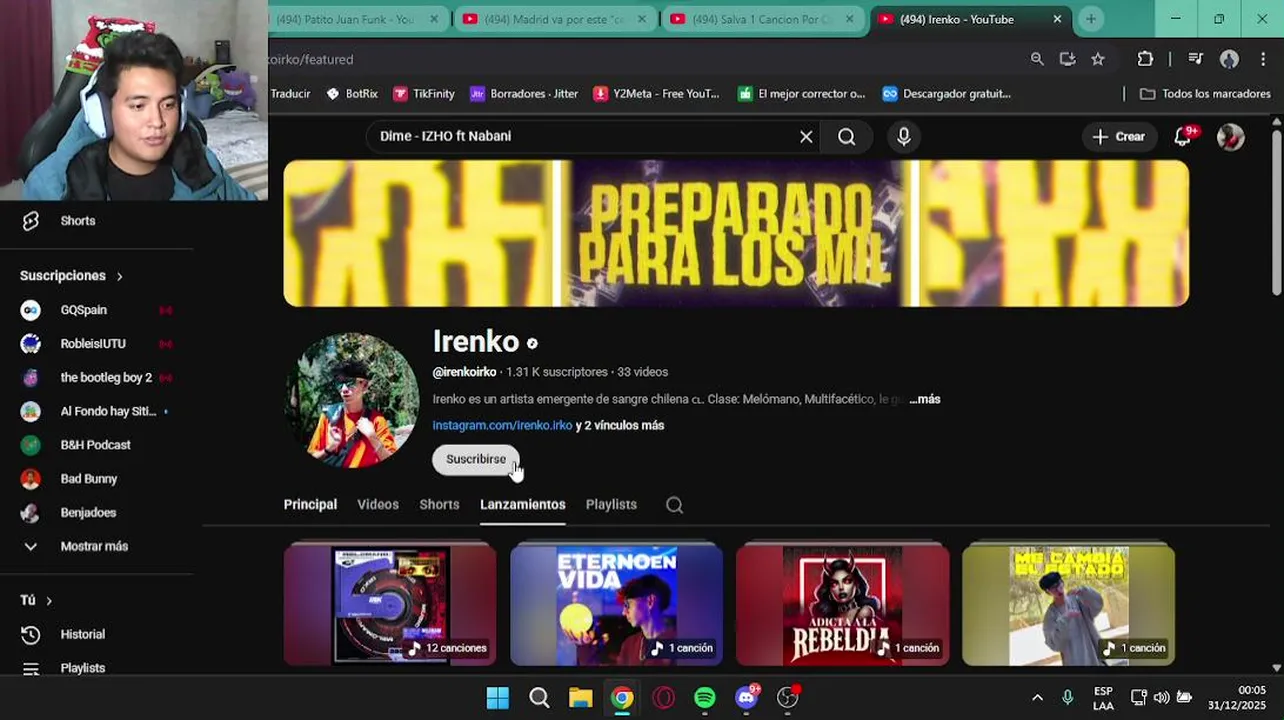Subscribe to Irenko with Suscribirse
Screen dimensions: 1284x720
[476, 459]
